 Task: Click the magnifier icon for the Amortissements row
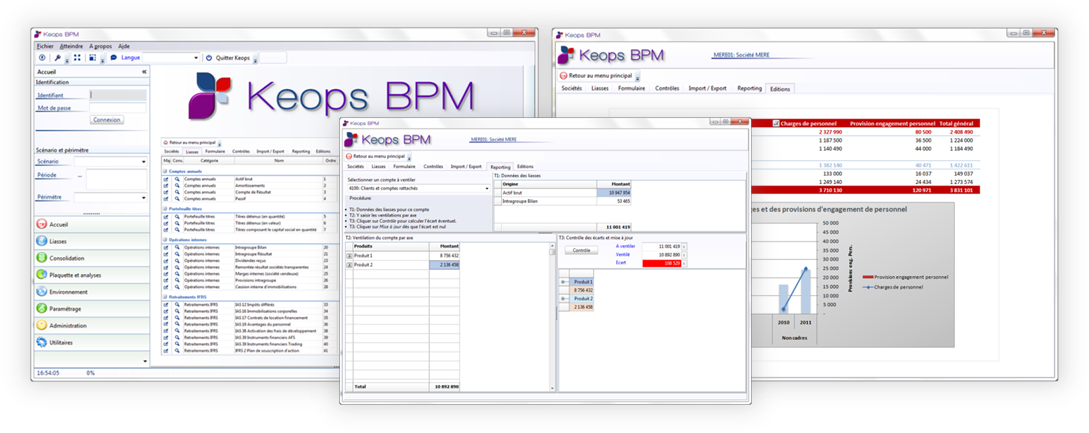[177, 186]
